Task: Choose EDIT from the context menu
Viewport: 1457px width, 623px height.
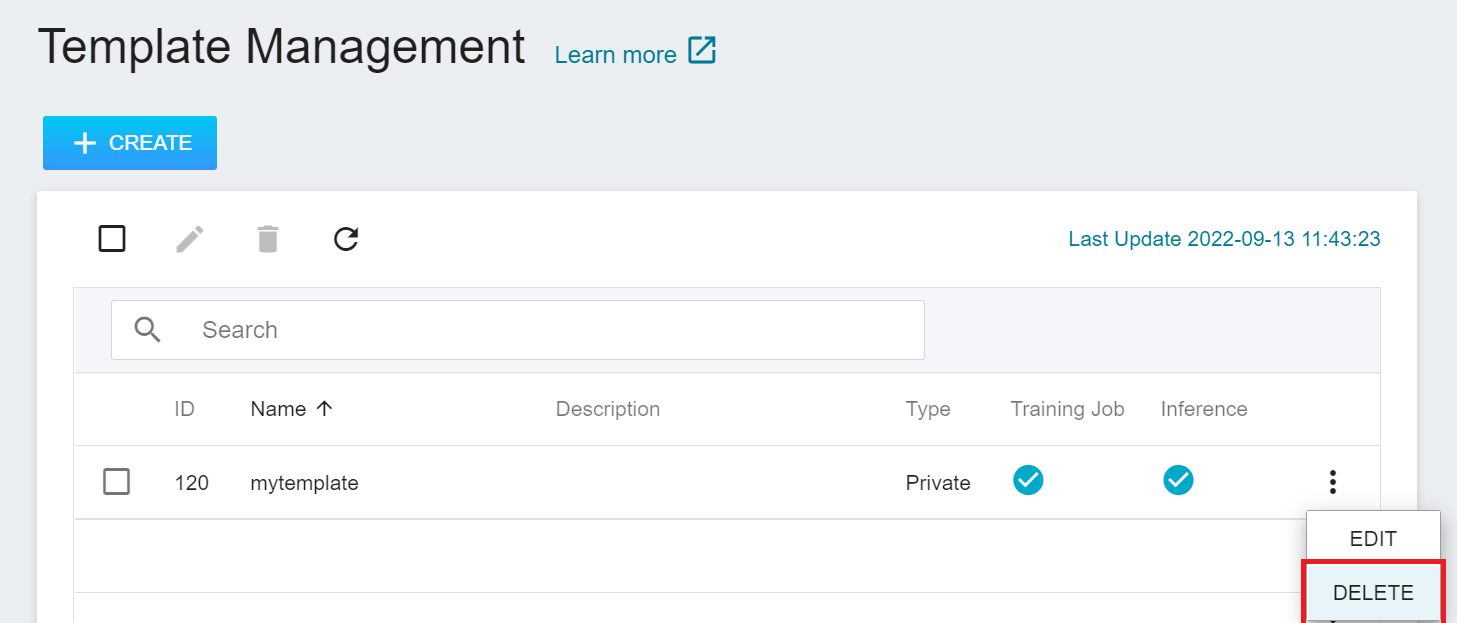Action: 1373,539
